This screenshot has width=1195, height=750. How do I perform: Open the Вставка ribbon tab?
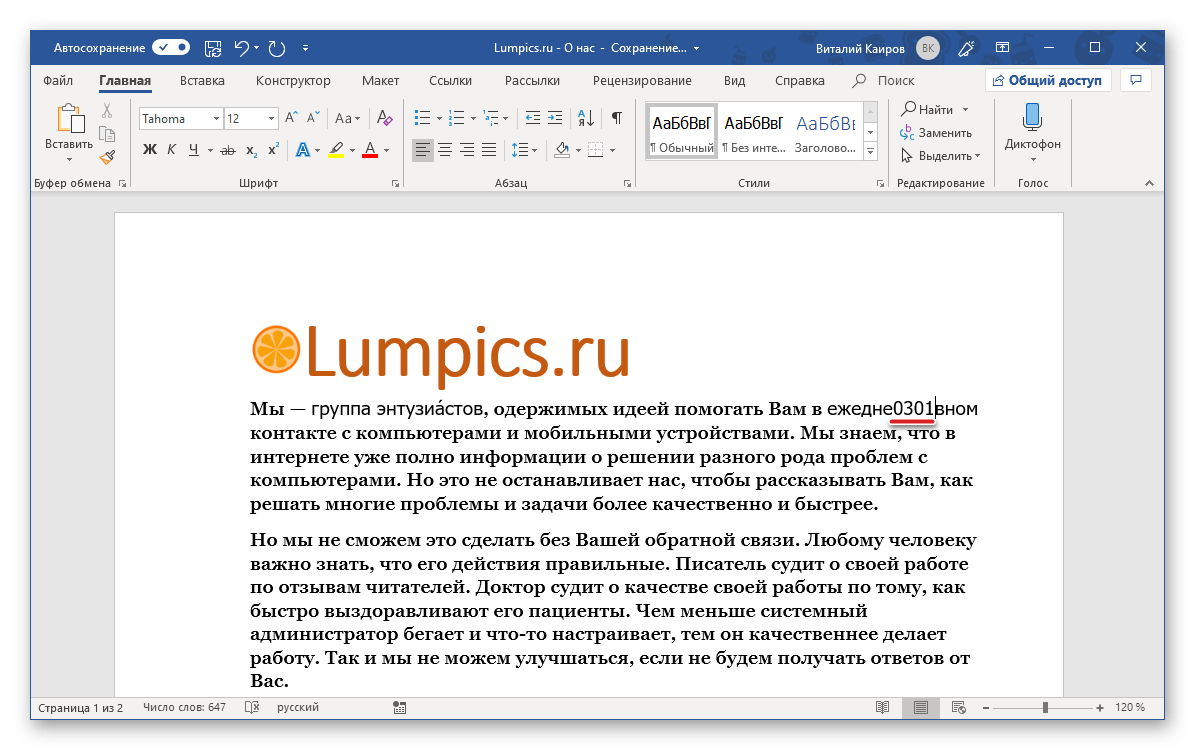point(202,81)
